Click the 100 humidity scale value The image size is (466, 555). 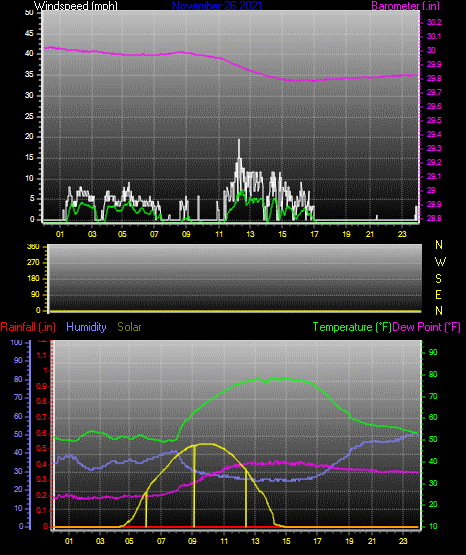click(x=17, y=343)
